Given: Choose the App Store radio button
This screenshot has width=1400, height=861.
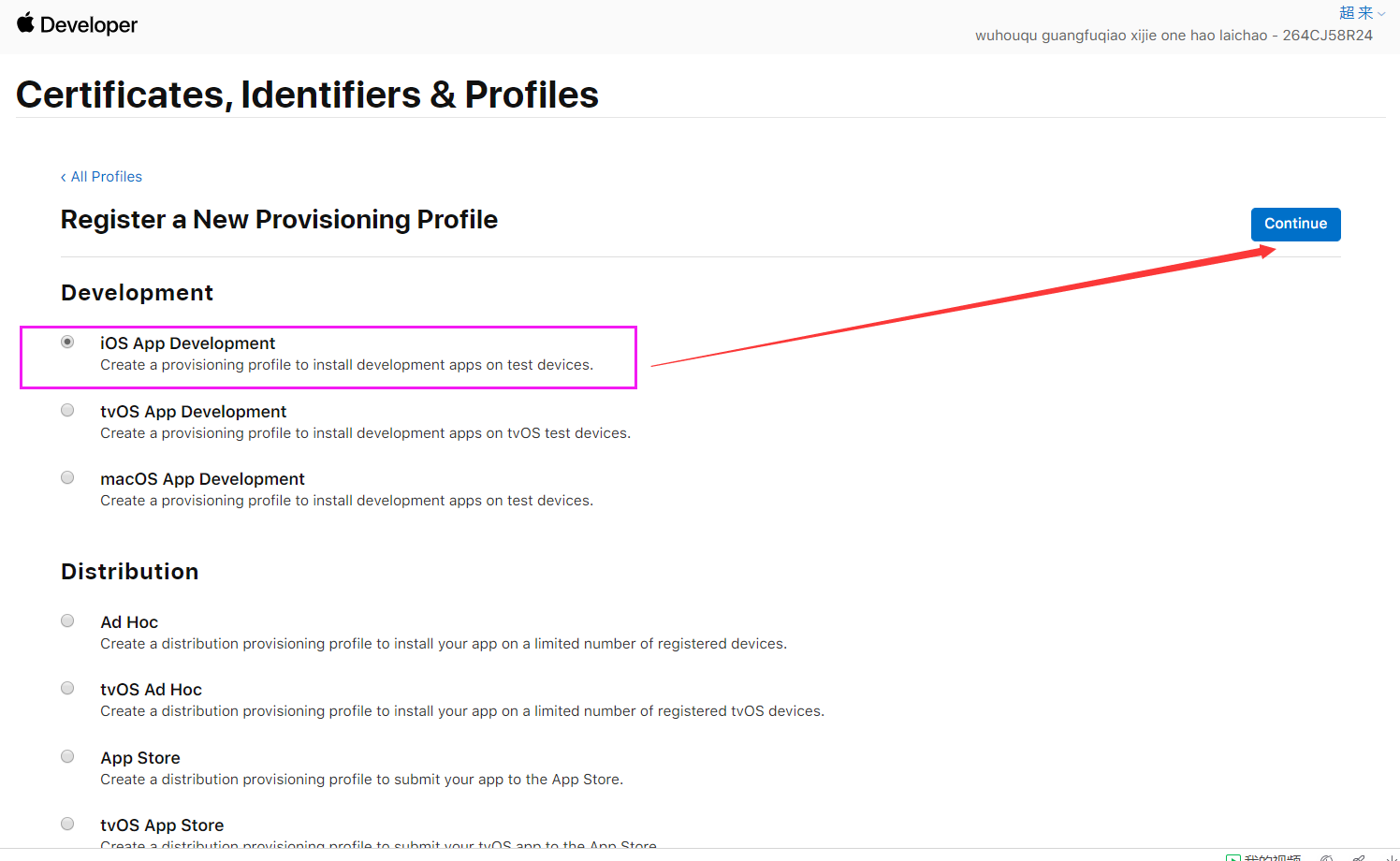Looking at the screenshot, I should (x=67, y=756).
